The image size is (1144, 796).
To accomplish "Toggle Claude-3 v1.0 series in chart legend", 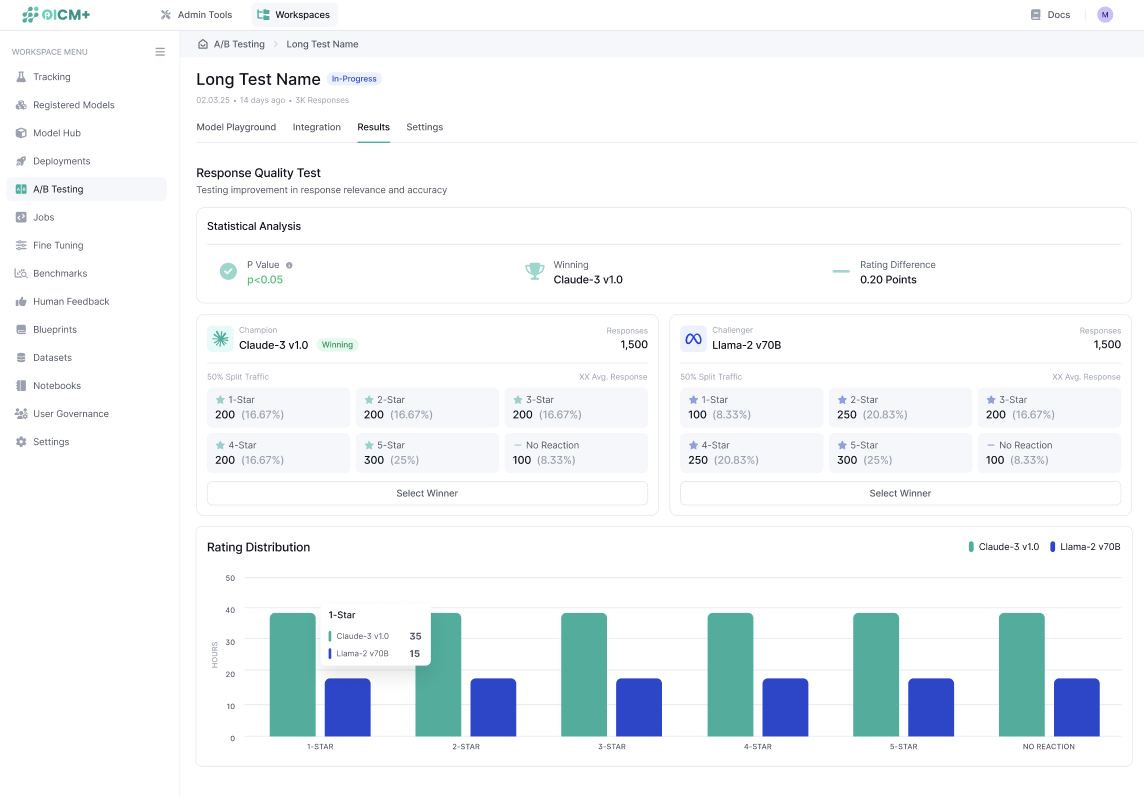I will coord(1003,547).
